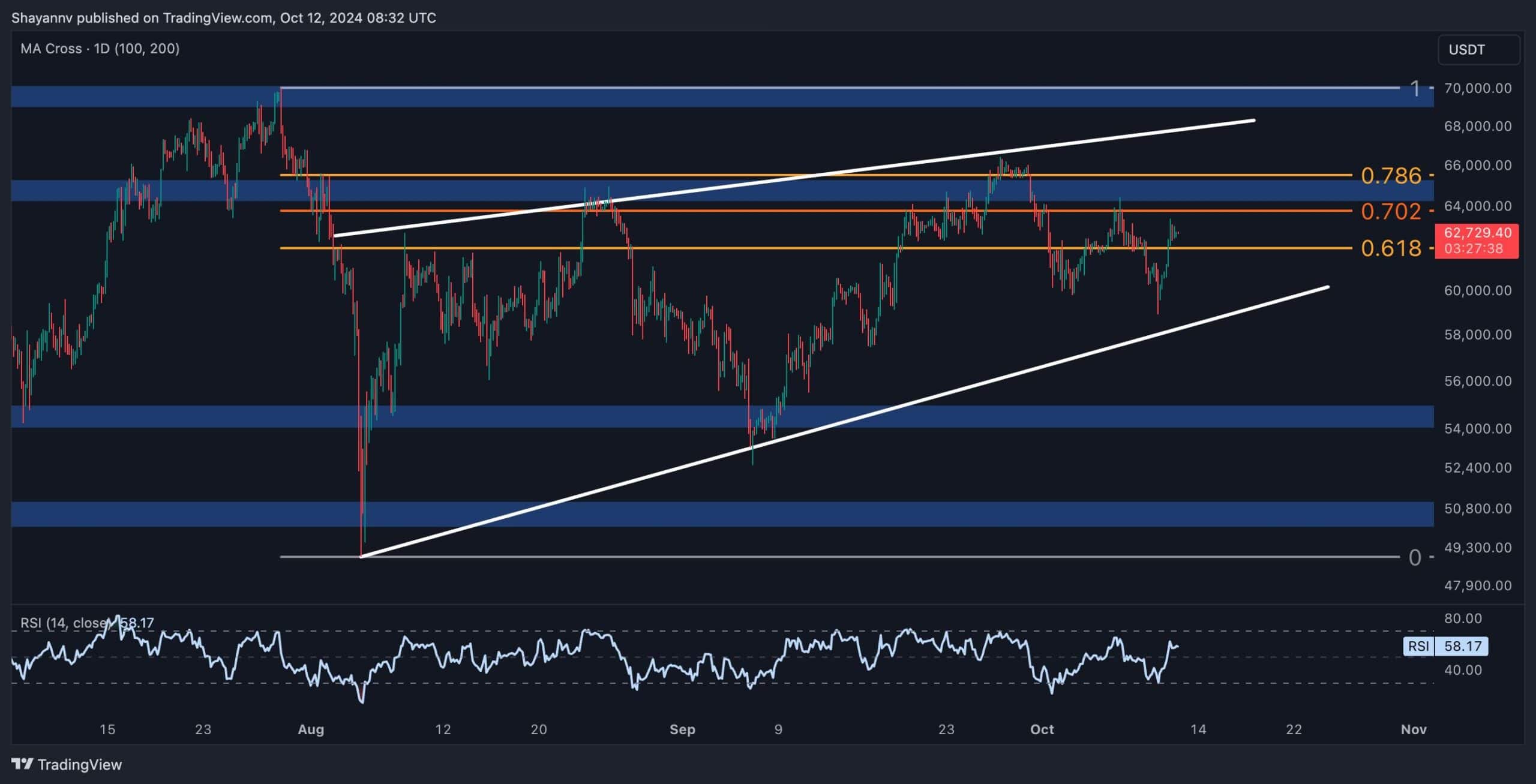The height and width of the screenshot is (784, 1536).
Task: Click the Fibonacci level 0 label
Action: pyautogui.click(x=1414, y=558)
